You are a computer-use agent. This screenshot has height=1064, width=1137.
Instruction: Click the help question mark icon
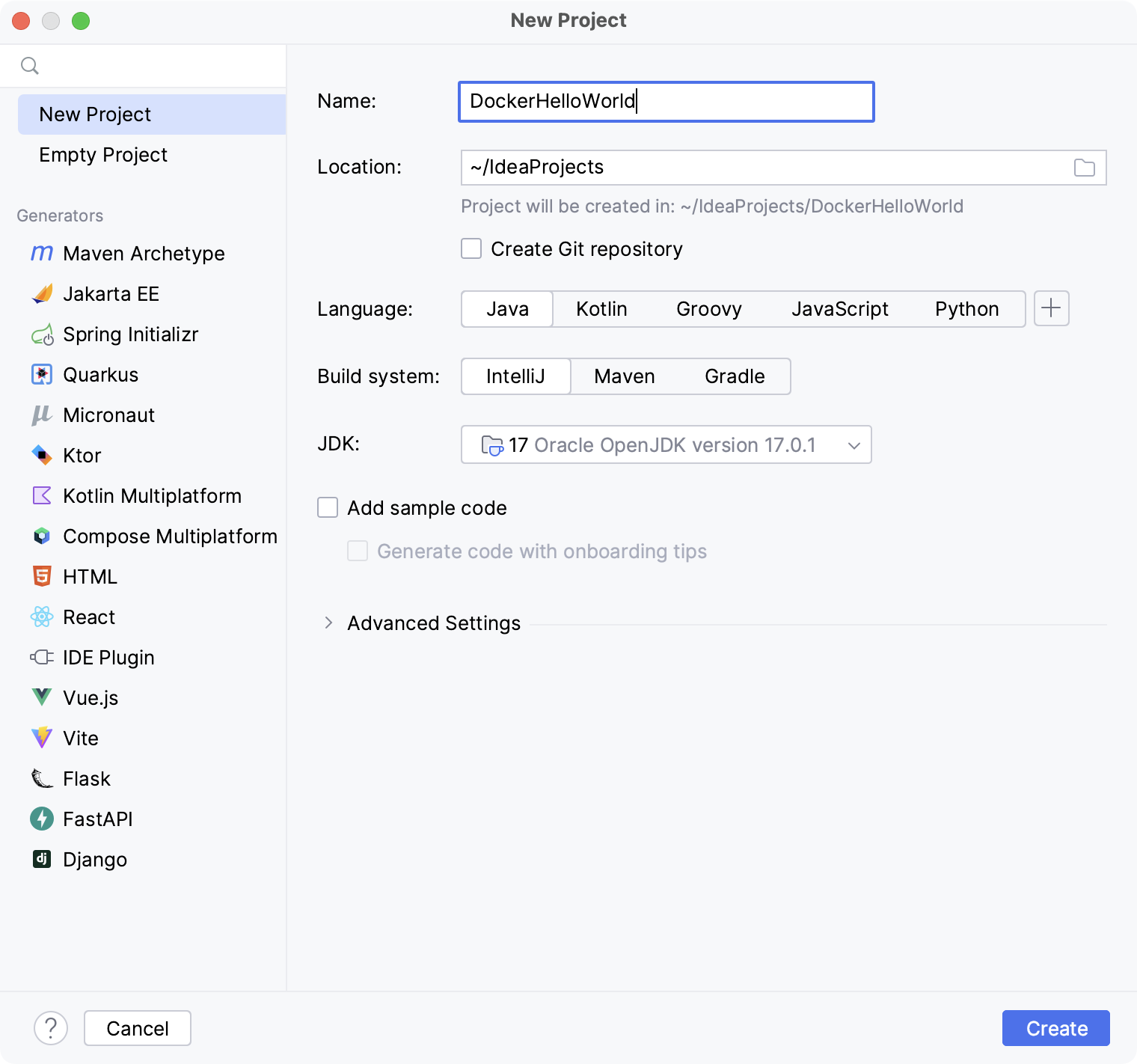(51, 1028)
